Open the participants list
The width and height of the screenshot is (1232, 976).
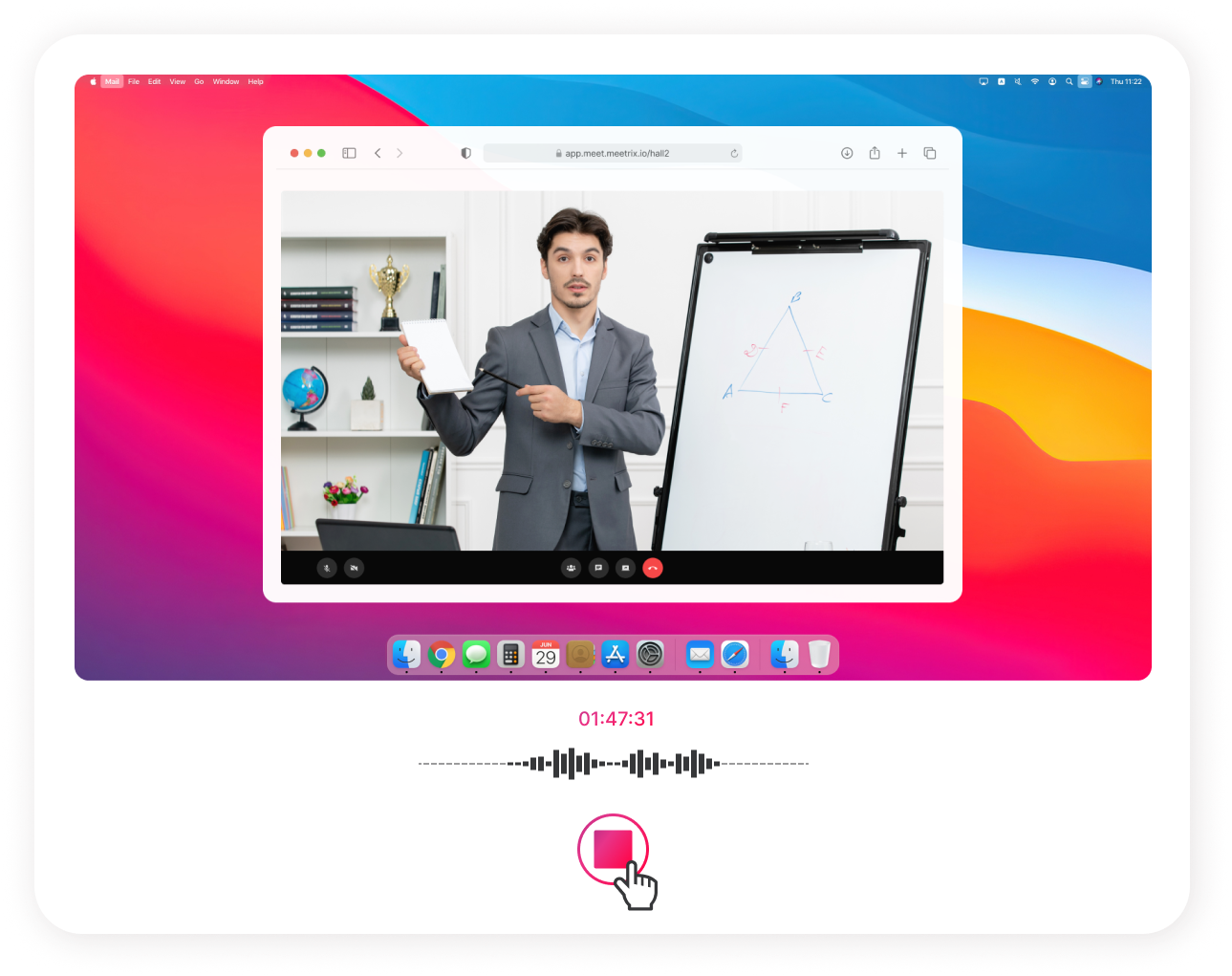[x=570, y=567]
